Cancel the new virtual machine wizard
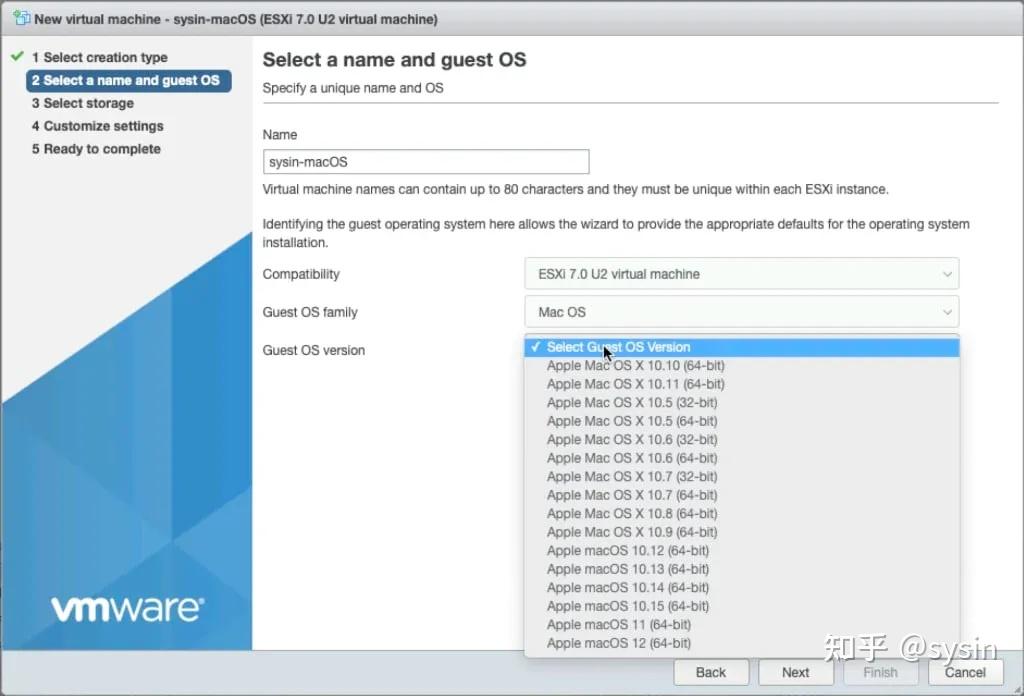The image size is (1024, 696). point(964,672)
